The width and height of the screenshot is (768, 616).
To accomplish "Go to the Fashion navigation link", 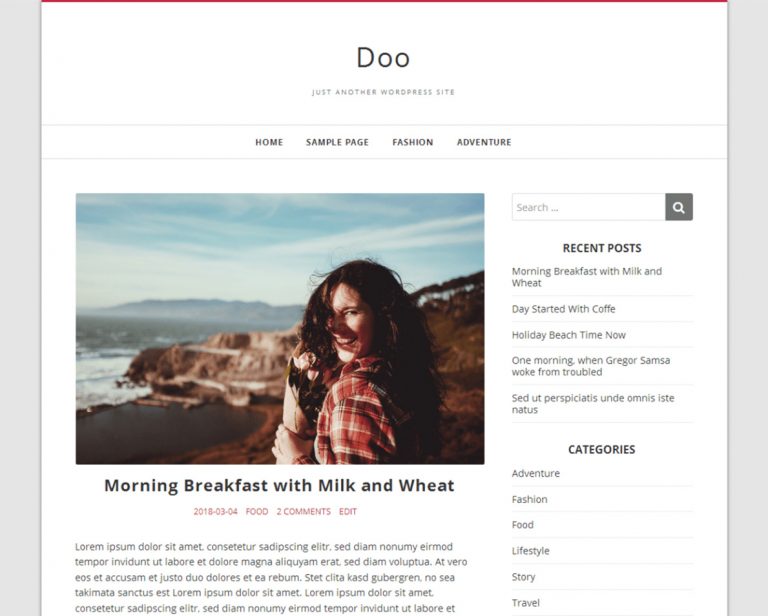I will tap(412, 142).
